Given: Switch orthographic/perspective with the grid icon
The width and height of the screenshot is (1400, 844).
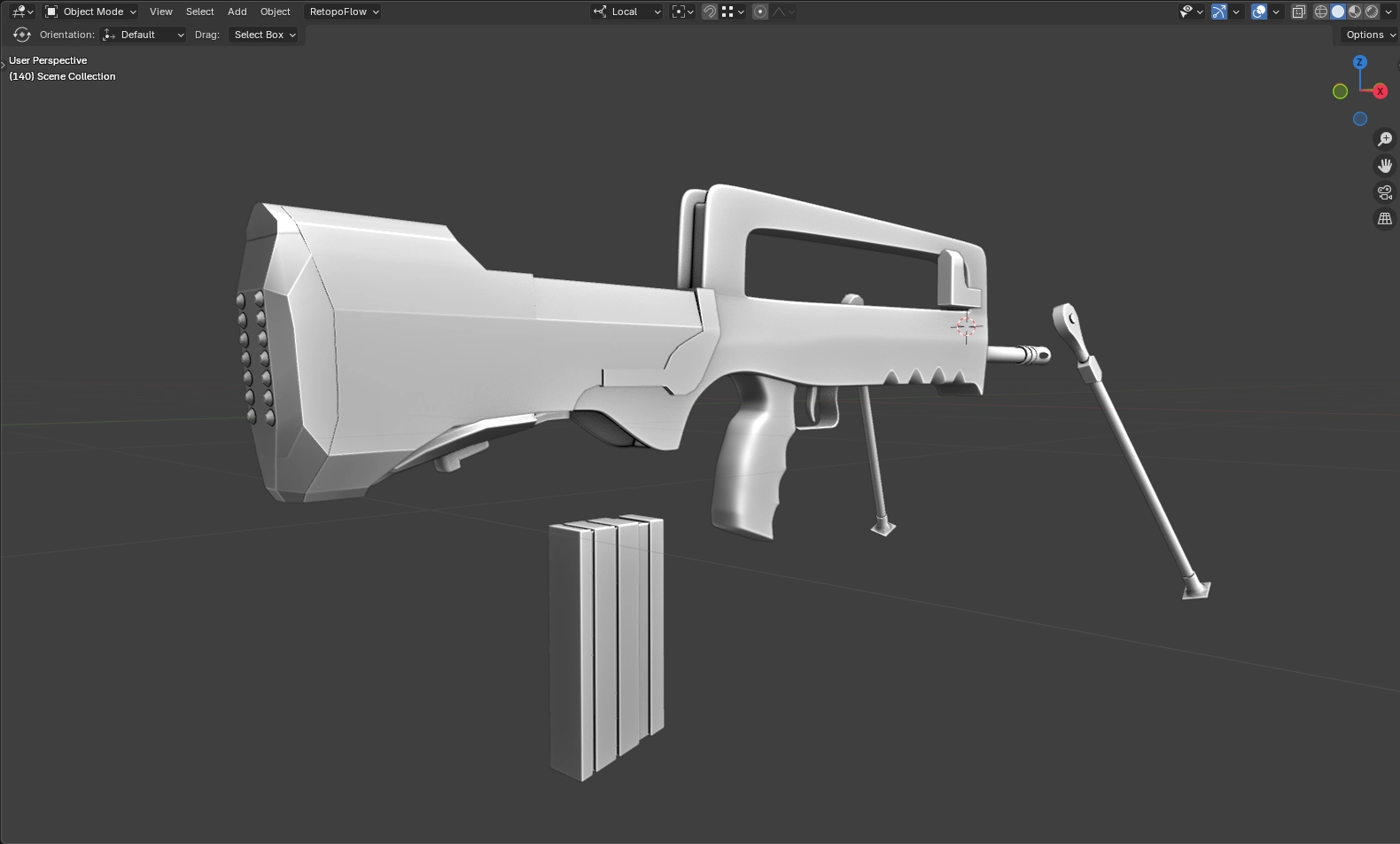Looking at the screenshot, I should pyautogui.click(x=1384, y=219).
